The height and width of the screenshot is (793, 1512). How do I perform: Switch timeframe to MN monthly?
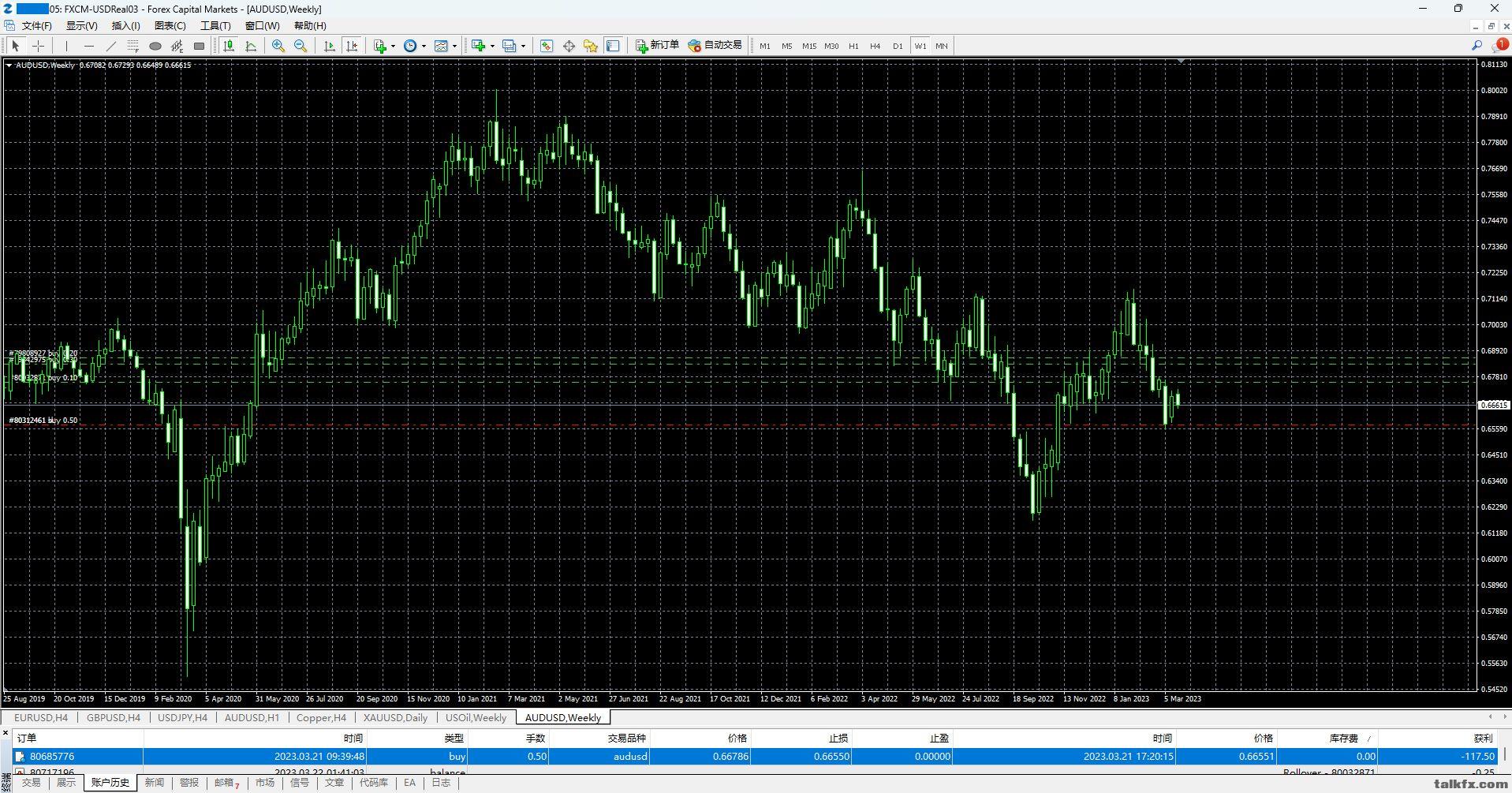(x=942, y=46)
